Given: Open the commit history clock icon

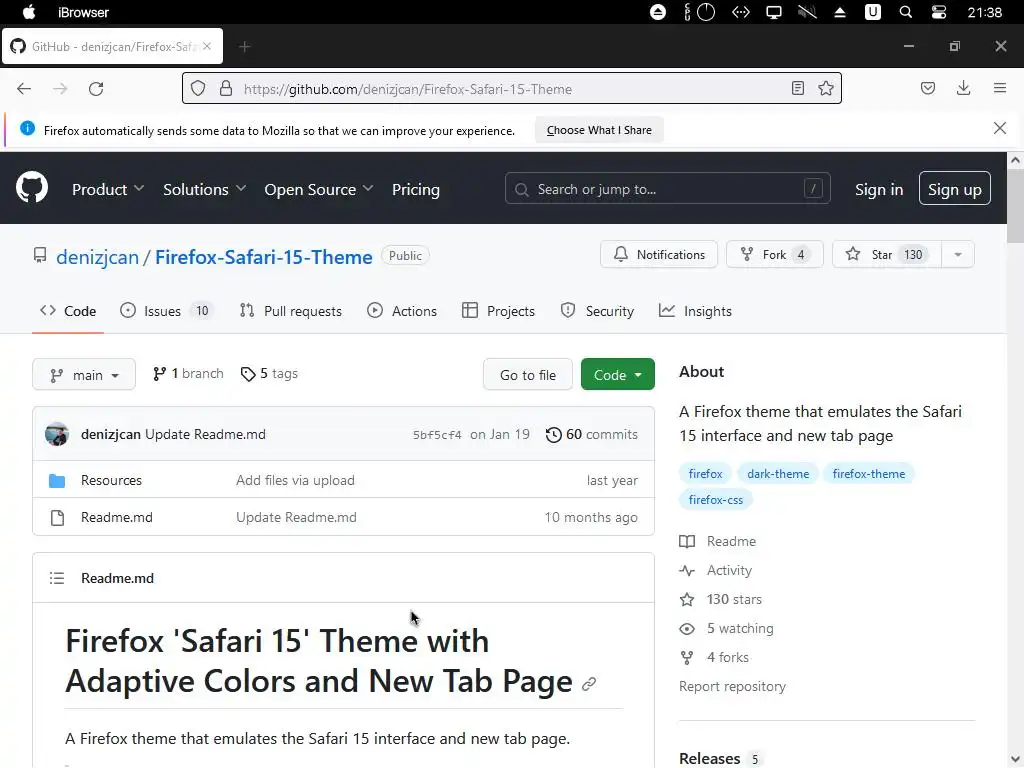Looking at the screenshot, I should click(x=553, y=434).
